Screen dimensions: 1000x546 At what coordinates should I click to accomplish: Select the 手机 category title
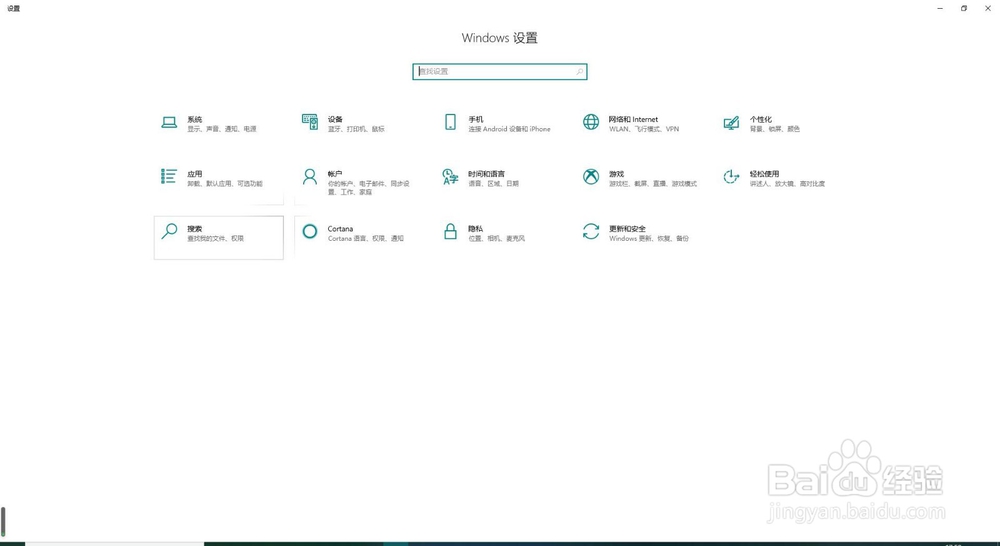coord(476,119)
